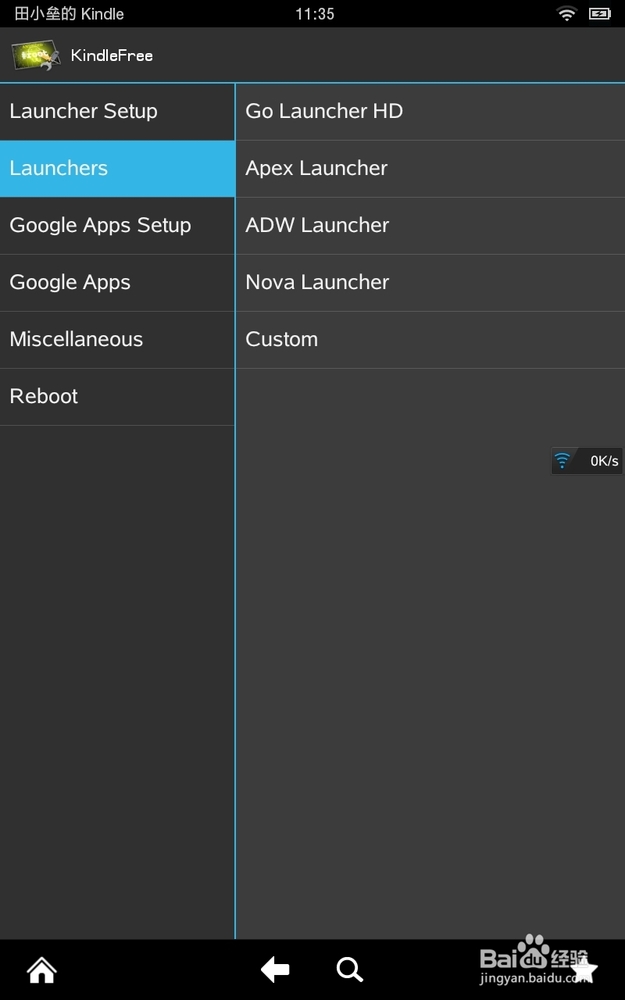The image size is (625, 1000).
Task: Open Google Apps Setup section
Action: pos(117,225)
